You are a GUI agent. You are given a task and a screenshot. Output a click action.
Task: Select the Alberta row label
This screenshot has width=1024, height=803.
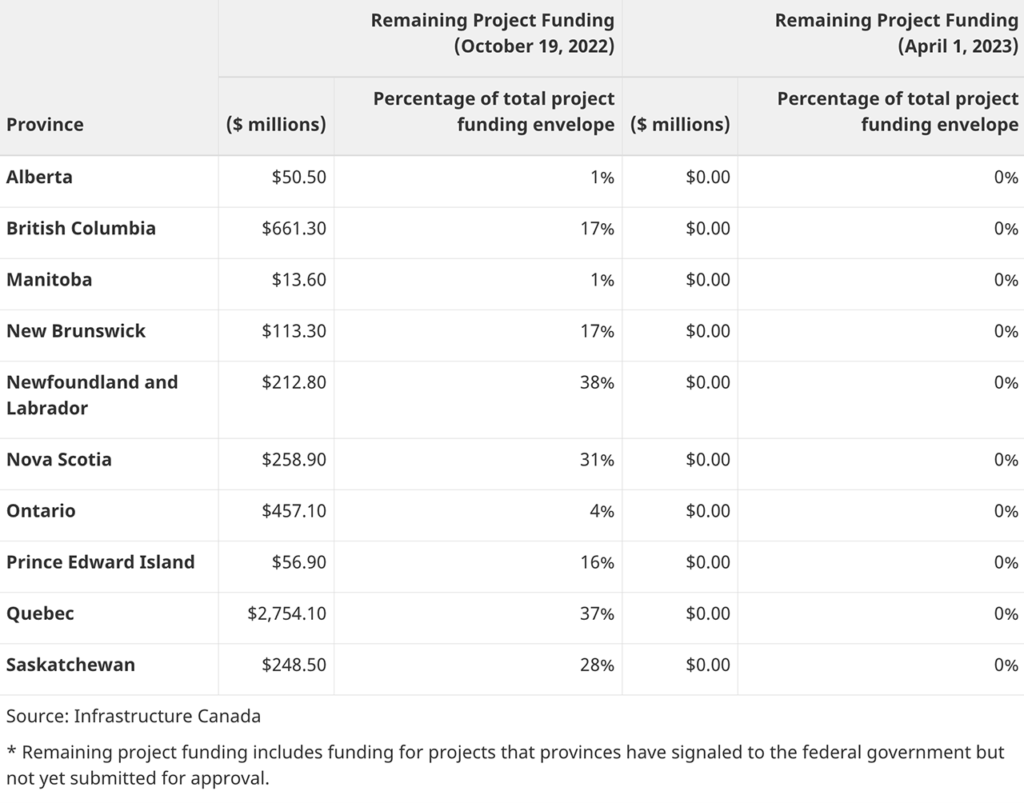point(40,177)
